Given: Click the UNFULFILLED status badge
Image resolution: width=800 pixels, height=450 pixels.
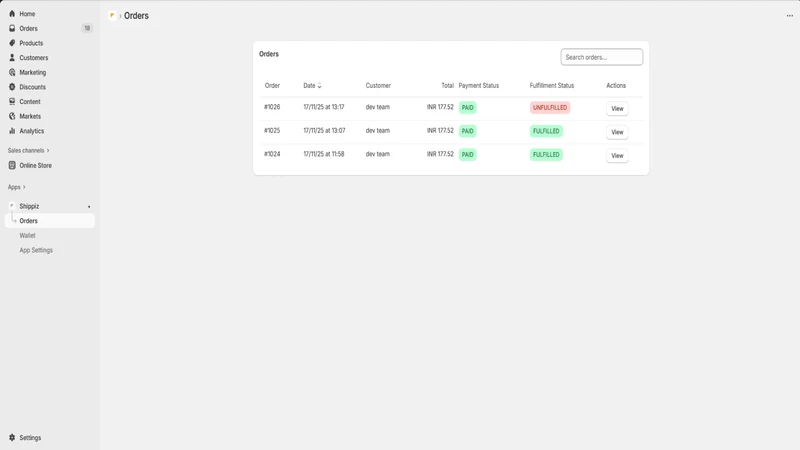Looking at the screenshot, I should click(x=550, y=108).
